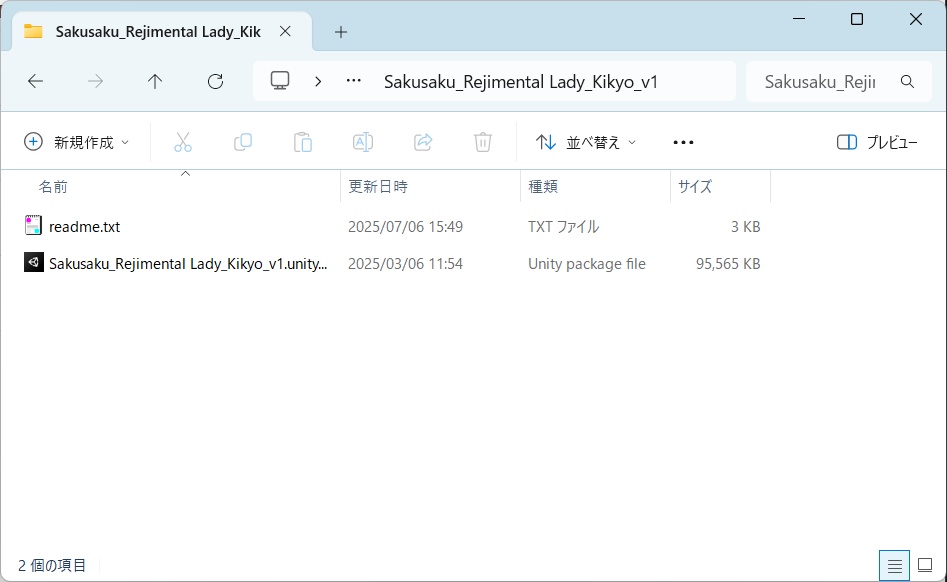Click the Cut scissors icon
Image resolution: width=947 pixels, height=582 pixels.
(x=182, y=142)
